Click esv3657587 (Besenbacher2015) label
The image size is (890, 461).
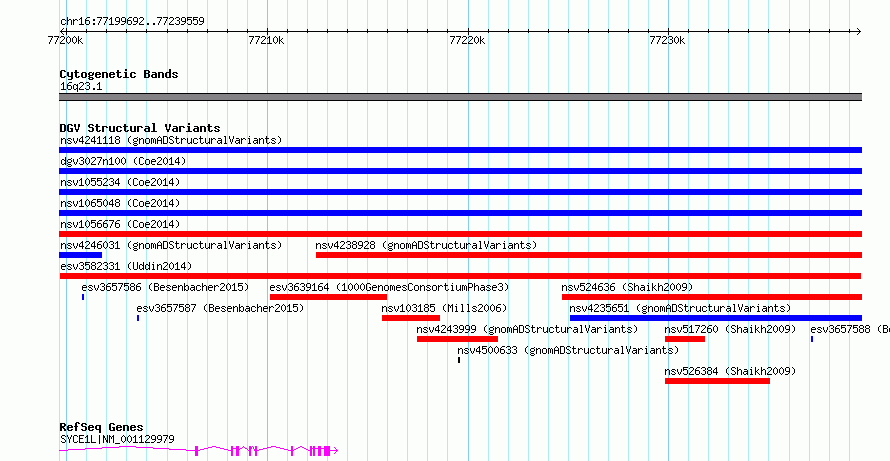(x=220, y=308)
